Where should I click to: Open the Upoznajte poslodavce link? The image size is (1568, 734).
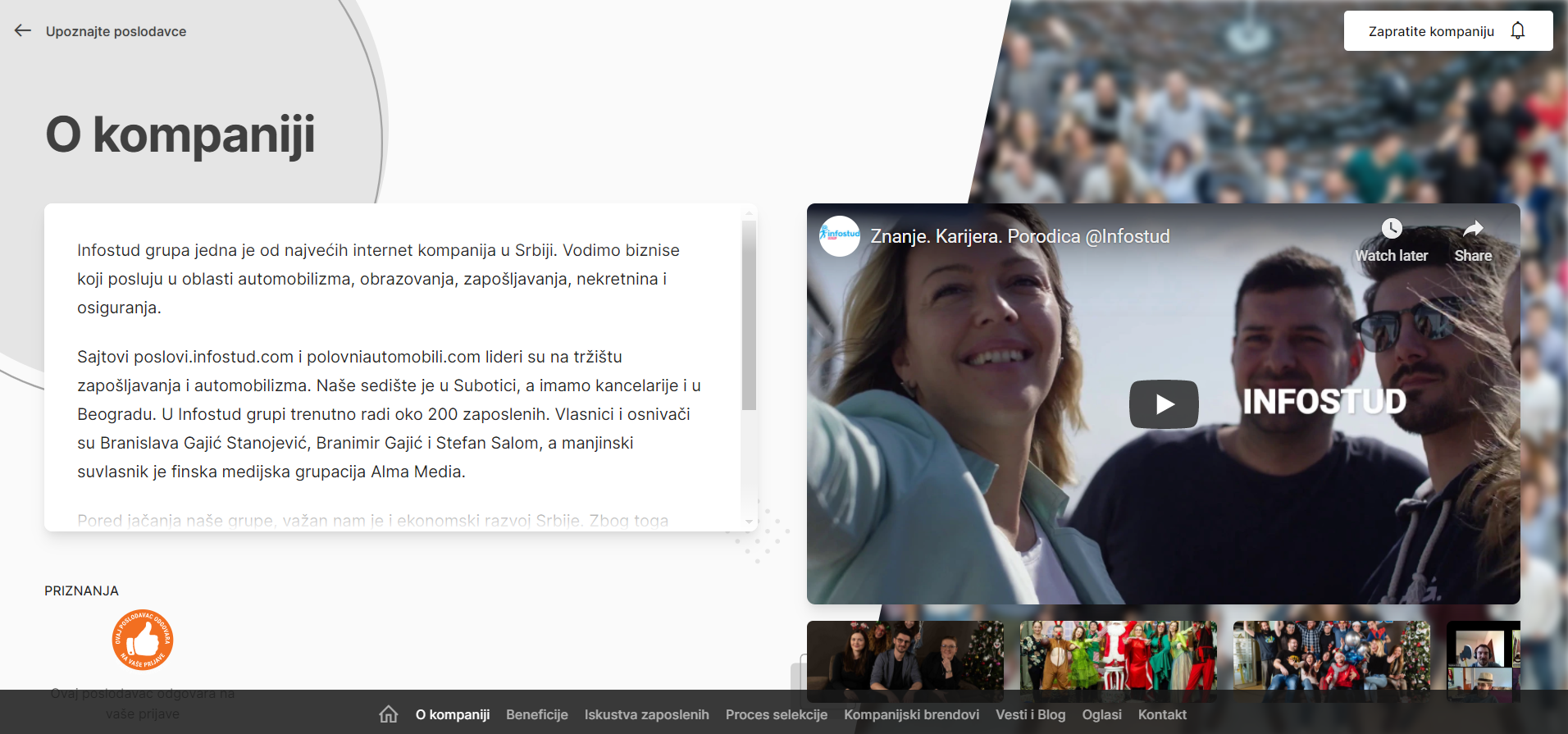coord(116,31)
